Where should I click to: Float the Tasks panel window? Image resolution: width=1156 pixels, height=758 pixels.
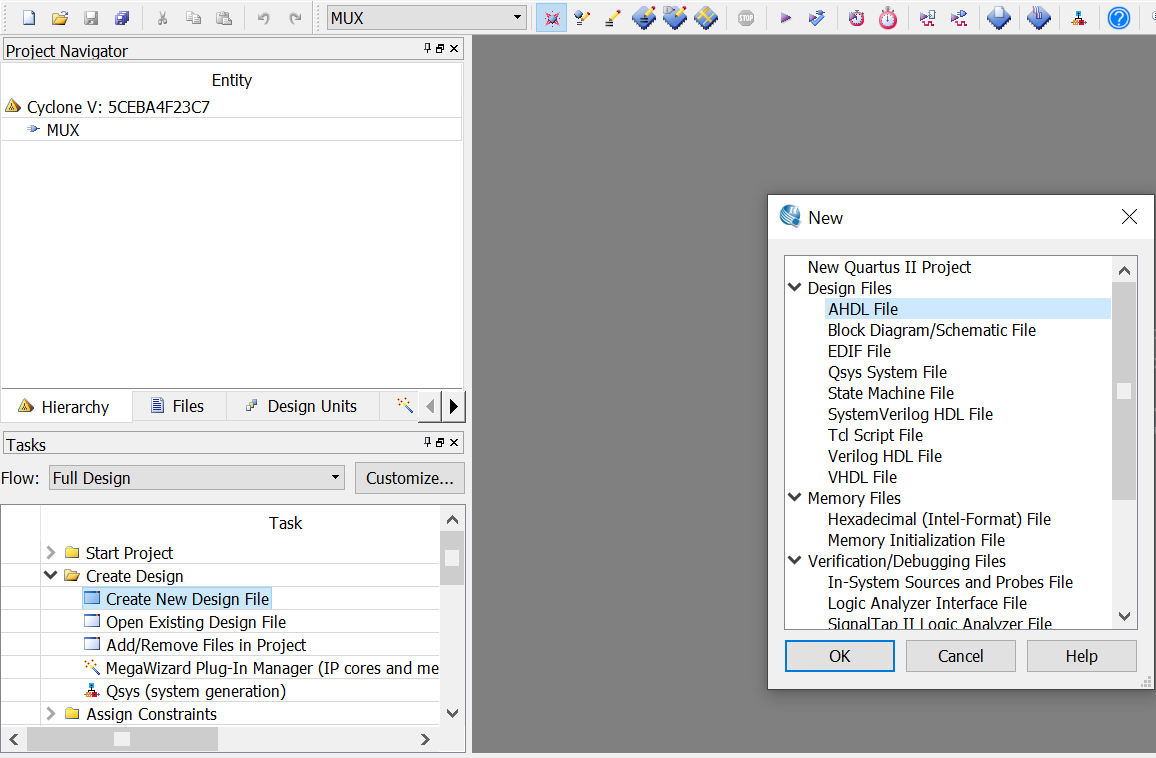click(x=440, y=442)
